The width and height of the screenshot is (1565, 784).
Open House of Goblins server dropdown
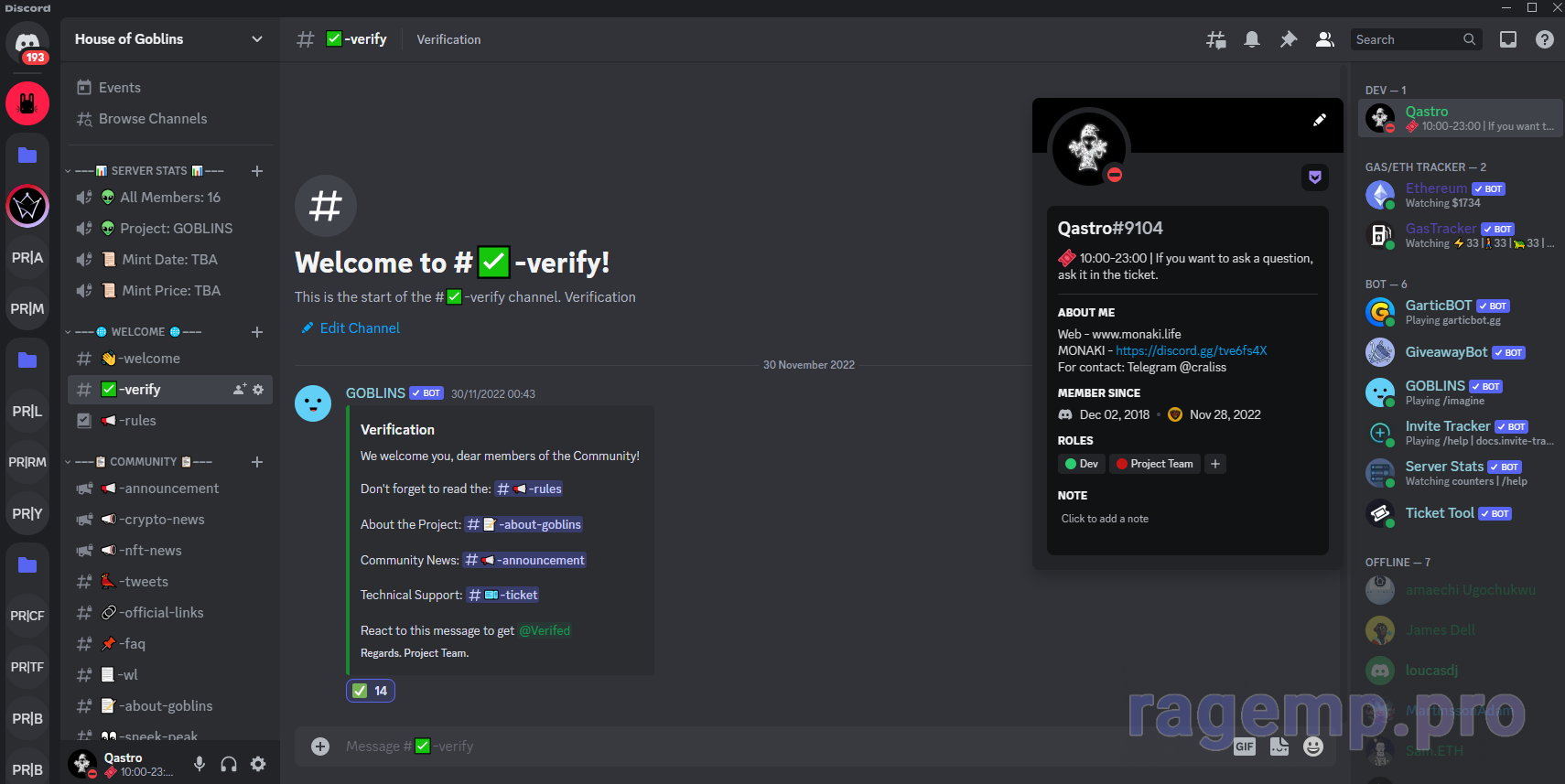[x=170, y=39]
